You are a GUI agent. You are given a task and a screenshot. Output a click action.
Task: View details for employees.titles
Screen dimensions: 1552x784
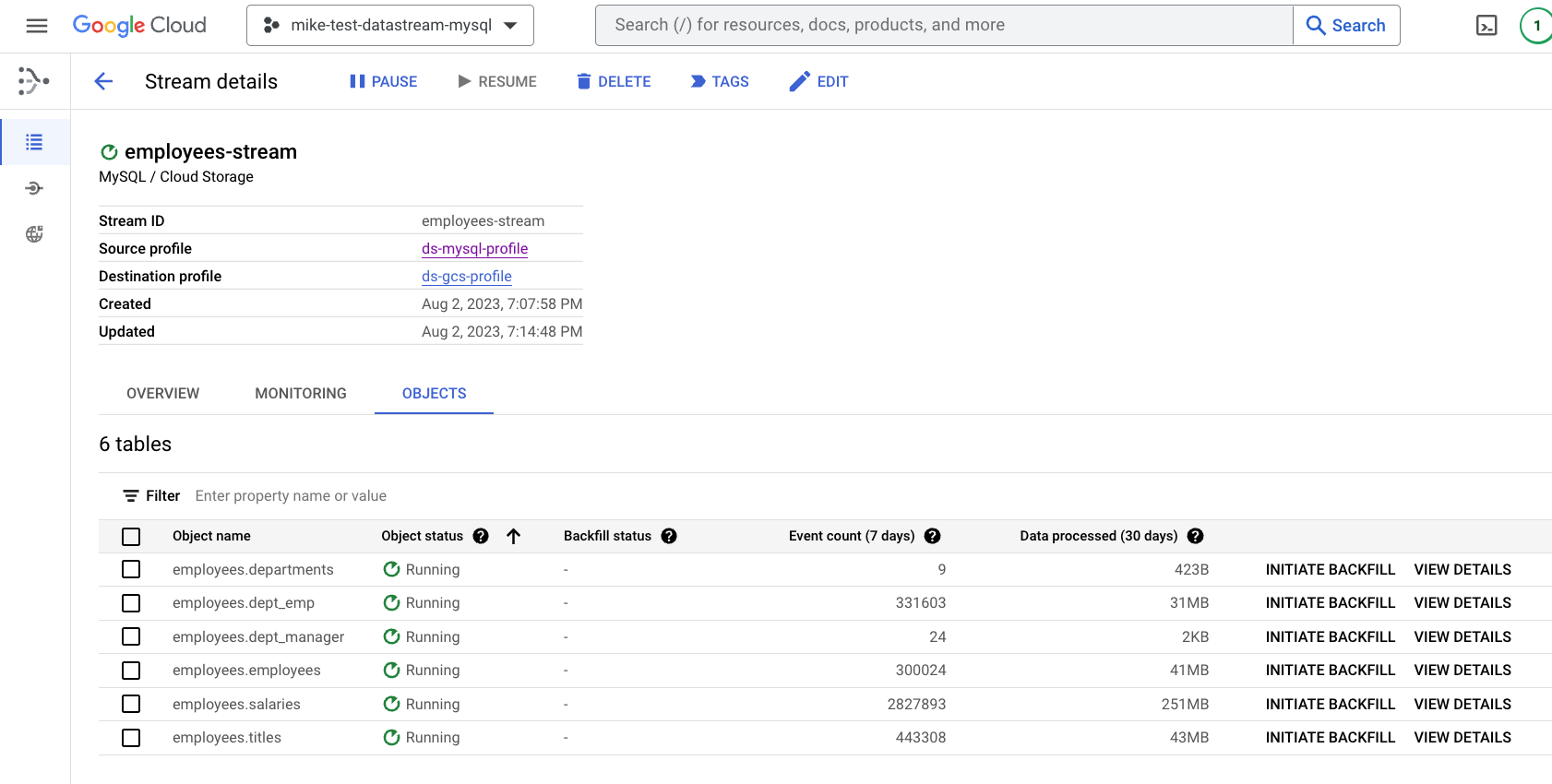click(1462, 737)
